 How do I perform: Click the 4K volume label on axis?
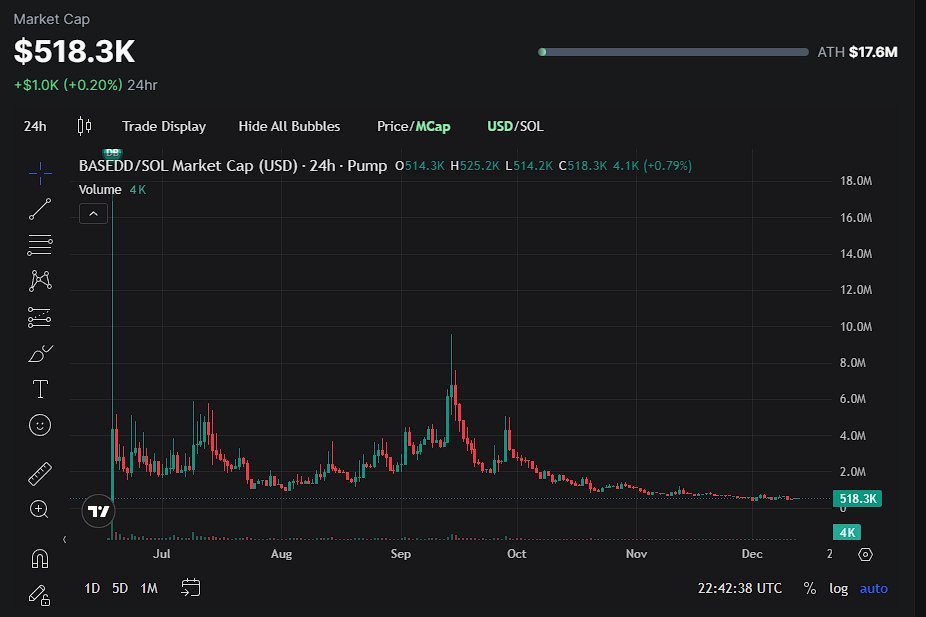coord(847,533)
